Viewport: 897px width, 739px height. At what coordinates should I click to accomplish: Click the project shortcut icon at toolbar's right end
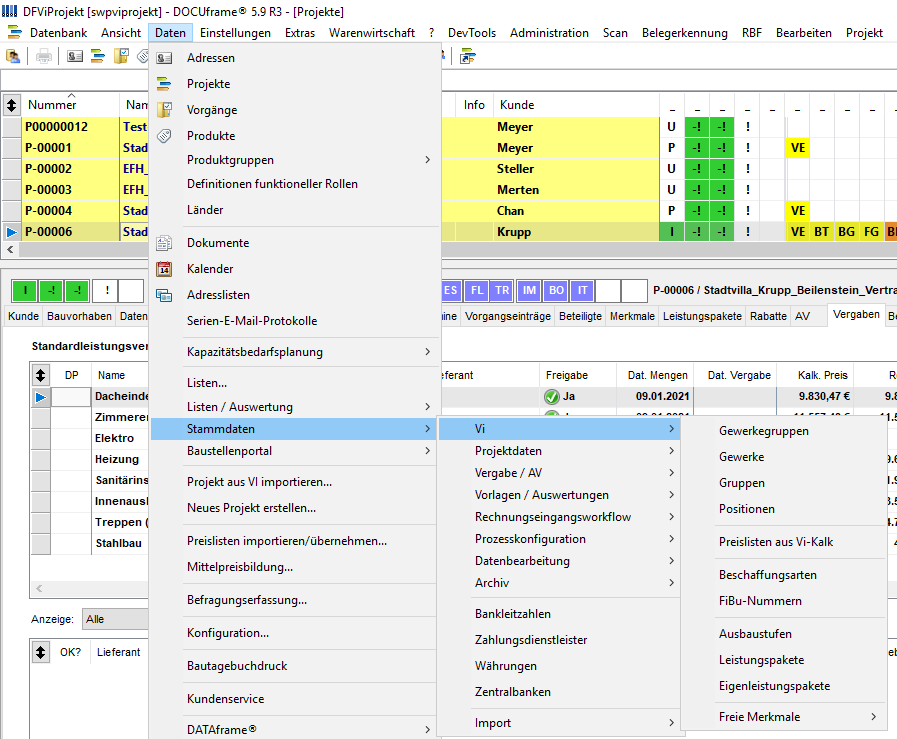tap(467, 57)
